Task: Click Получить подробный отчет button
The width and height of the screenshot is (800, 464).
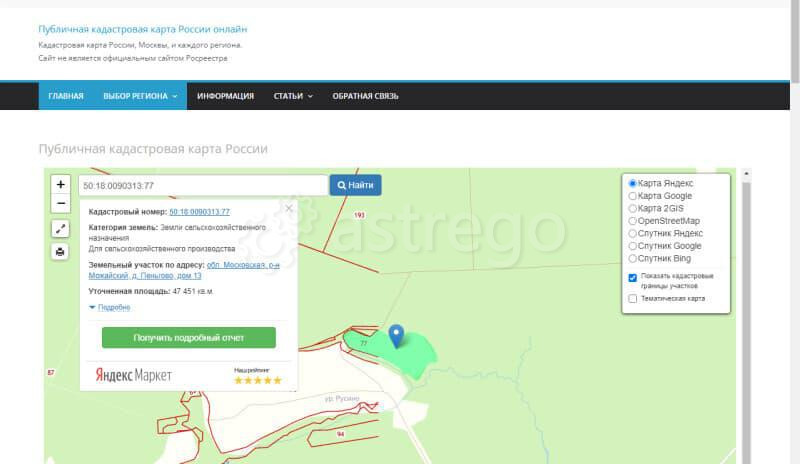Action: [x=189, y=337]
